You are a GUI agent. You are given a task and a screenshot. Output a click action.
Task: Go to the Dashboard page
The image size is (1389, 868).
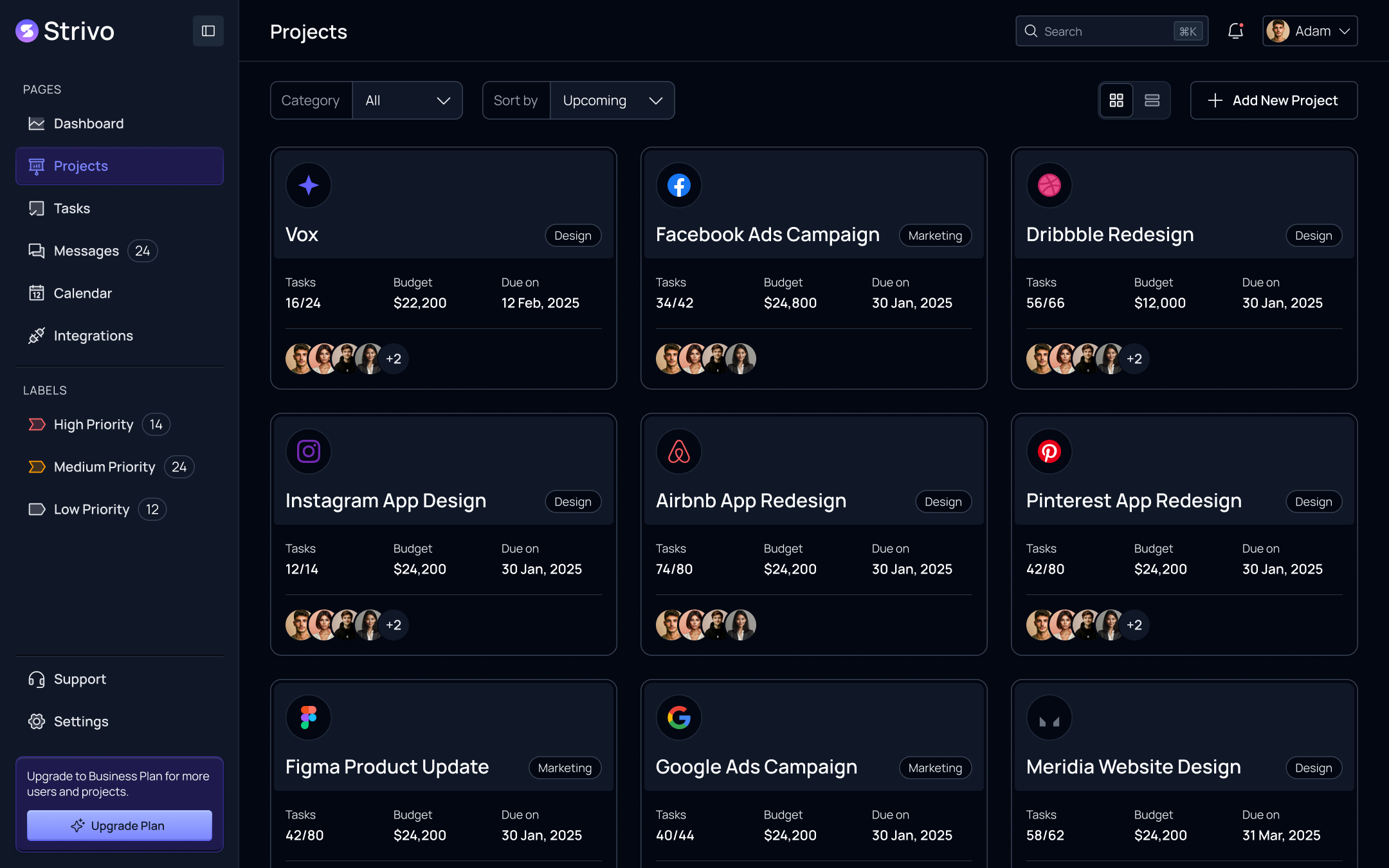(89, 123)
